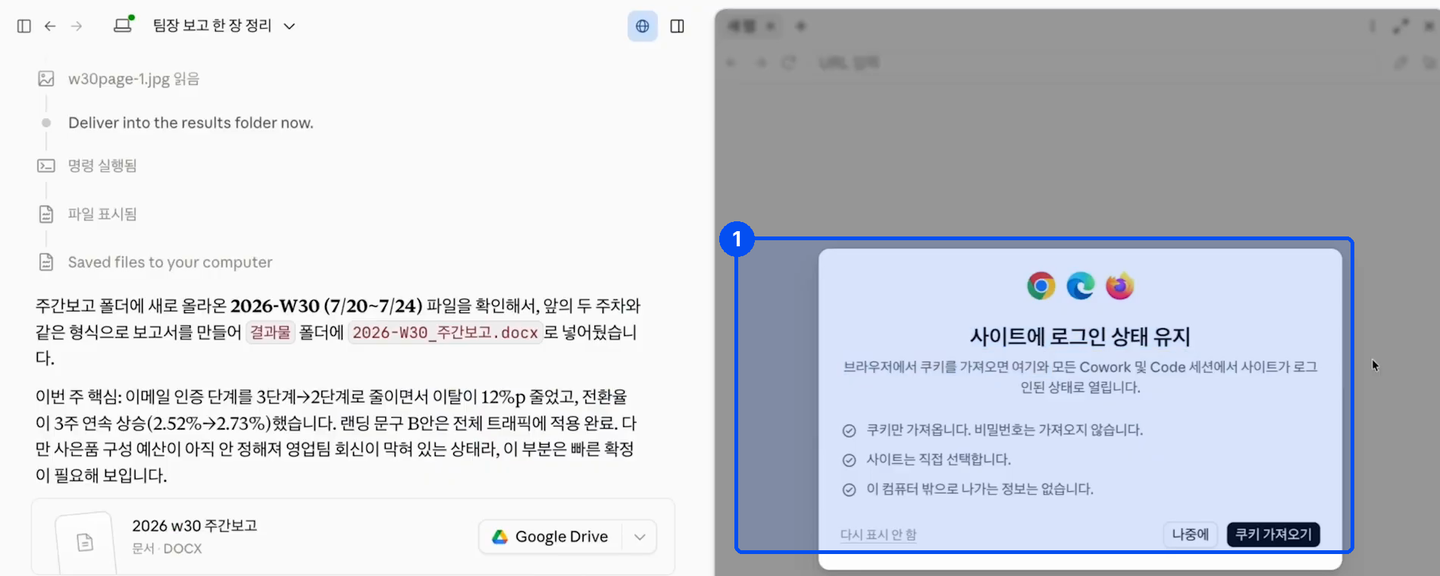Image resolution: width=1440 pixels, height=576 pixels.
Task: Open the w30page-1.jpg 읽음 step
Action: click(133, 79)
